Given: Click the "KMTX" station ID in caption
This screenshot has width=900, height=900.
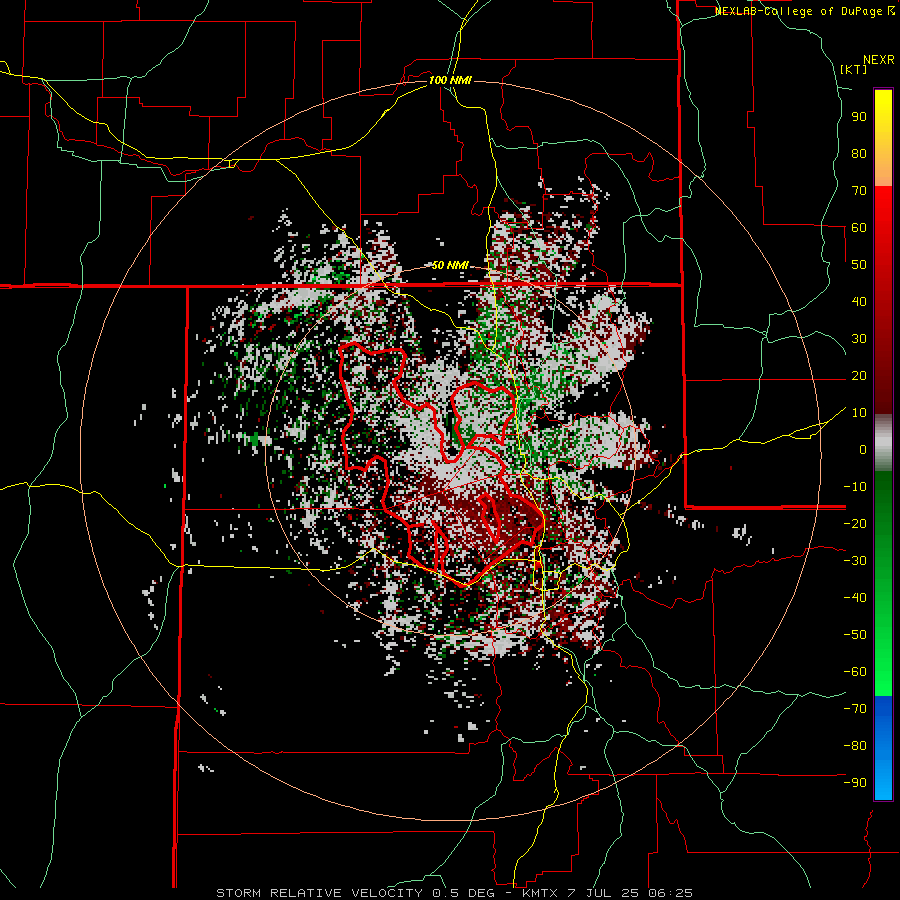Looking at the screenshot, I should coord(540,893).
